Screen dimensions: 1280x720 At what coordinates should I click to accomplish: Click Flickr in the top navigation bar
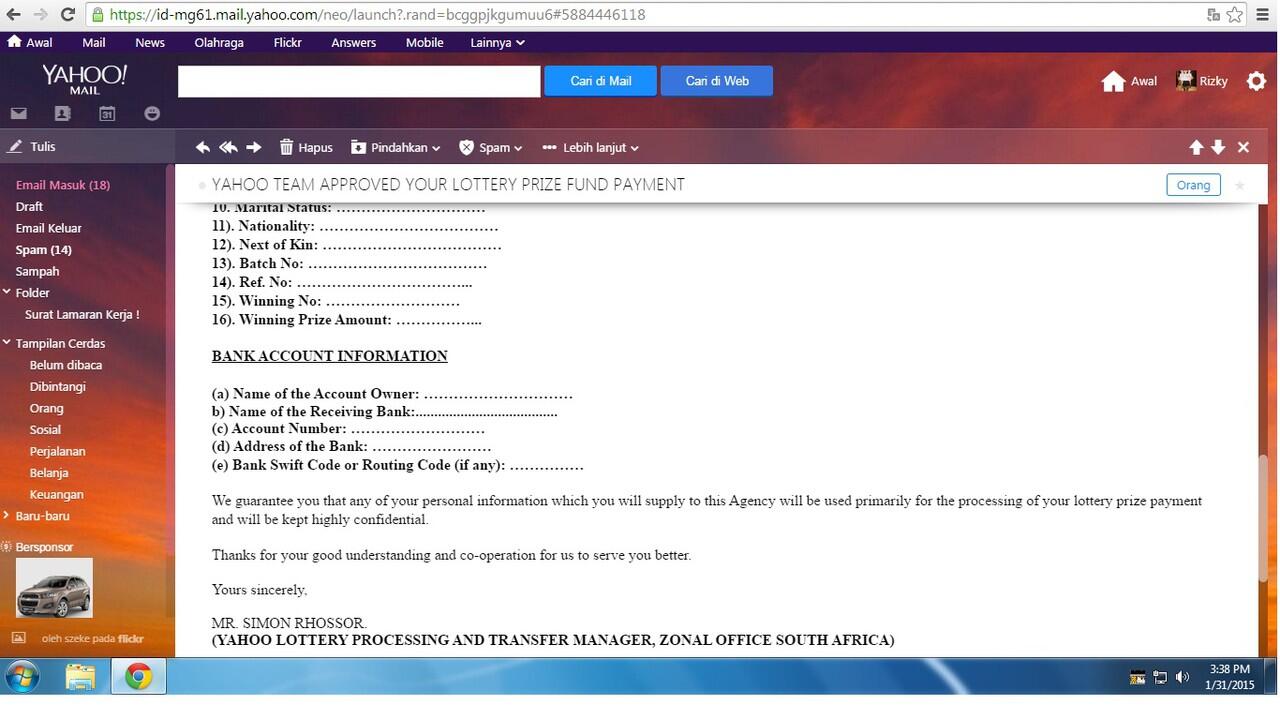point(287,42)
